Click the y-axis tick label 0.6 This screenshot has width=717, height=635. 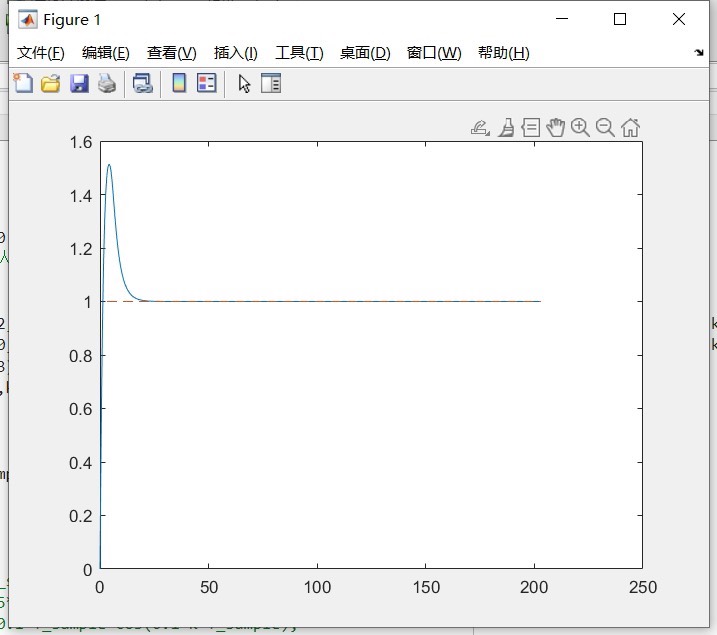81,409
